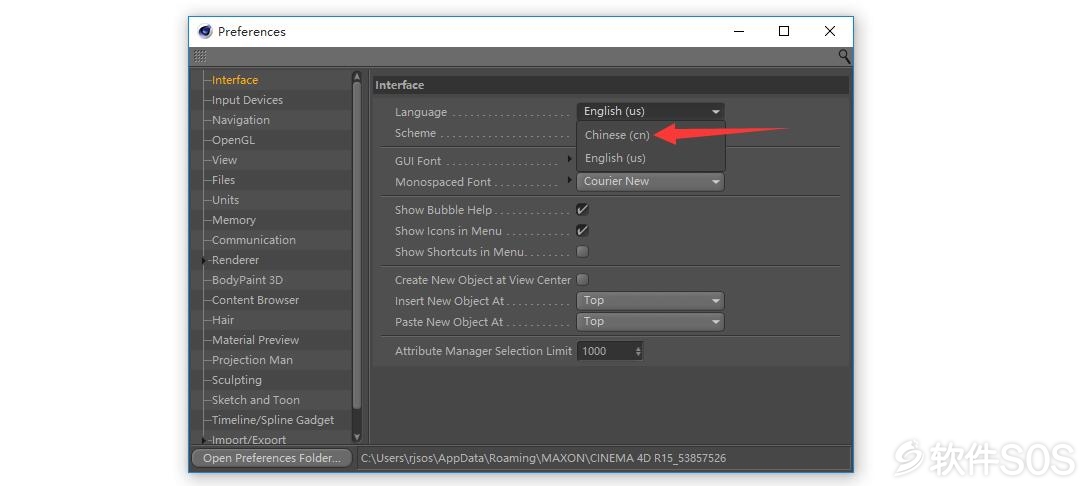Screen dimensions: 1091x486
Task: Select Interface in the category list
Action: point(234,80)
